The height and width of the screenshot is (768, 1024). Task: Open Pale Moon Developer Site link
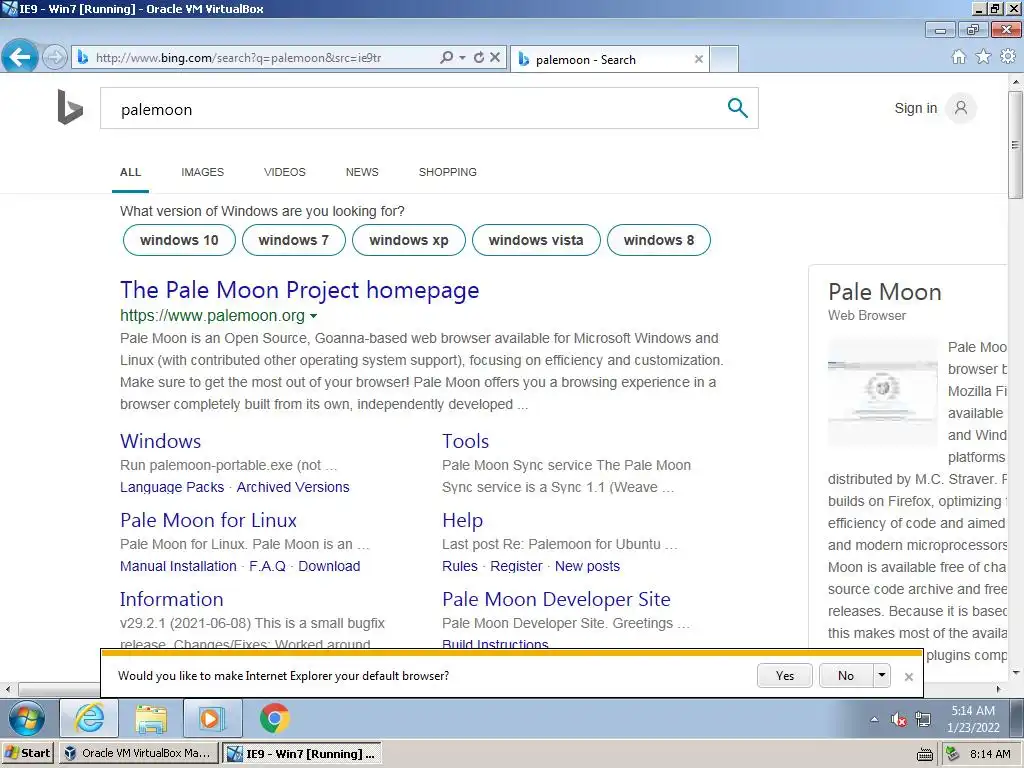click(556, 599)
